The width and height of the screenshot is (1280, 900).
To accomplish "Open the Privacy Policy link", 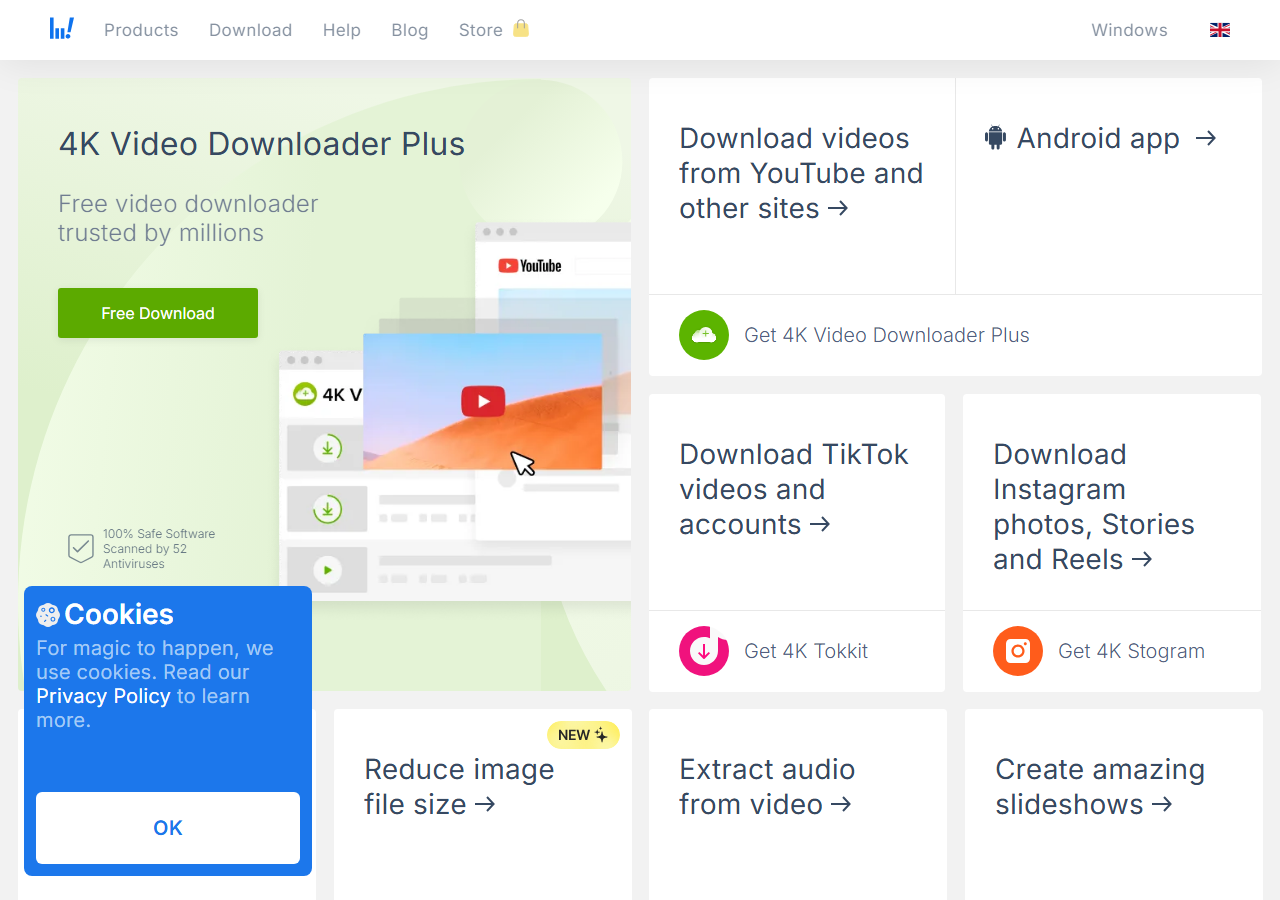I will (103, 696).
